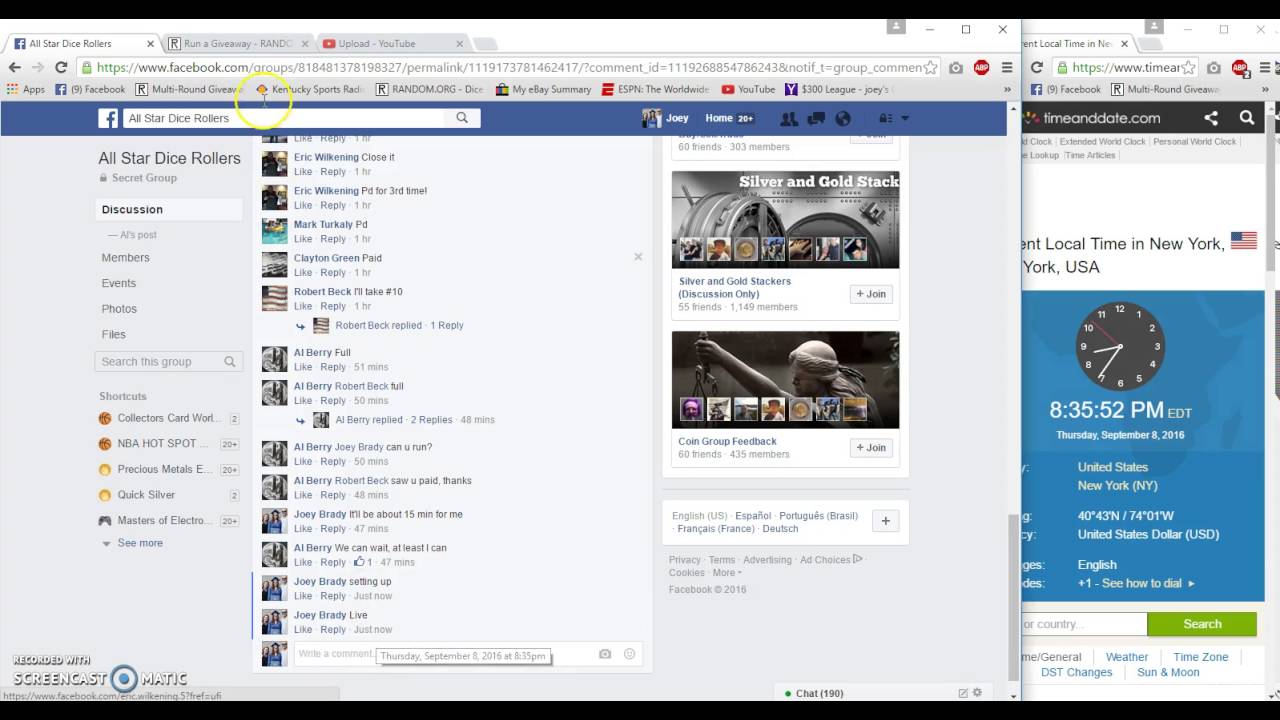Image resolution: width=1280 pixels, height=720 pixels.
Task: Open the Masters of Electro shortcut
Action: pyautogui.click(x=166, y=521)
